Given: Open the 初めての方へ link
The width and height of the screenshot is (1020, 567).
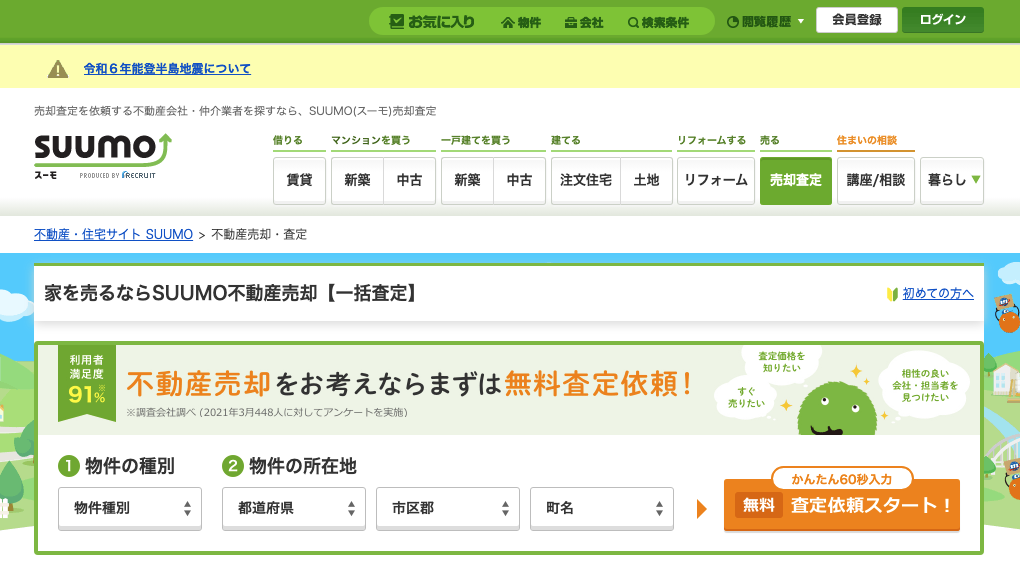Looking at the screenshot, I should point(938,293).
